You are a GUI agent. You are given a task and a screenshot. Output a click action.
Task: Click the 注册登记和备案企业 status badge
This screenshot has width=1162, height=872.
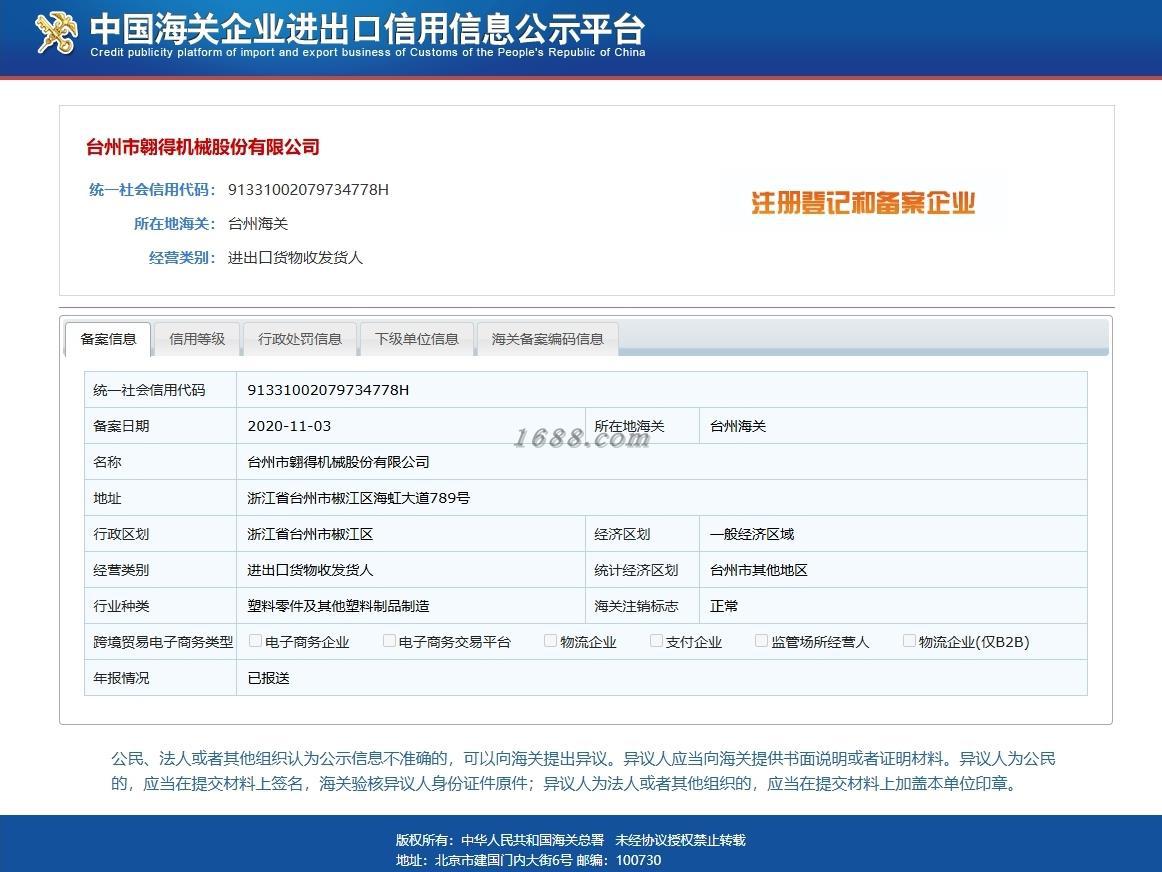click(x=863, y=202)
